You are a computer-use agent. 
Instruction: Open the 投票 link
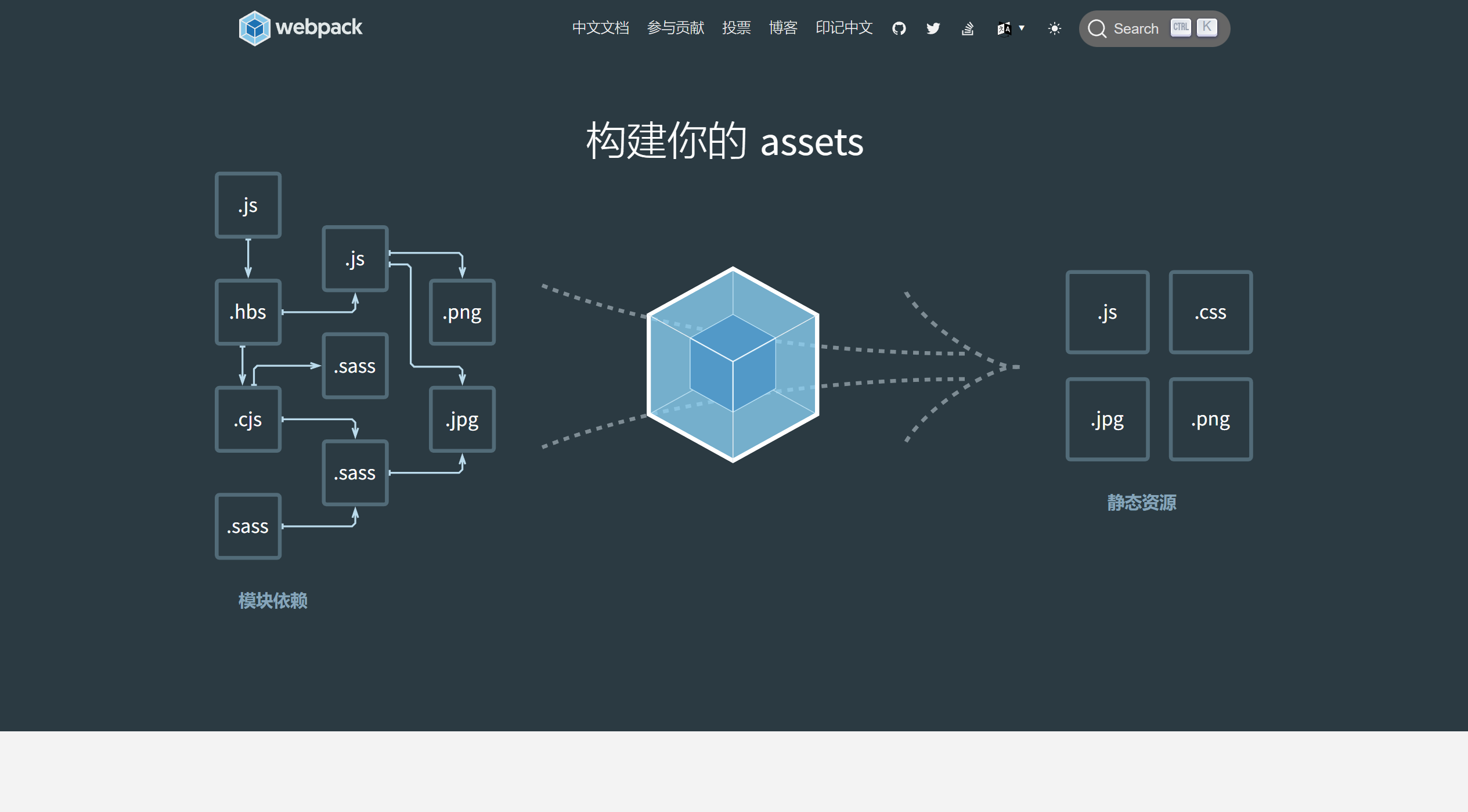[736, 28]
